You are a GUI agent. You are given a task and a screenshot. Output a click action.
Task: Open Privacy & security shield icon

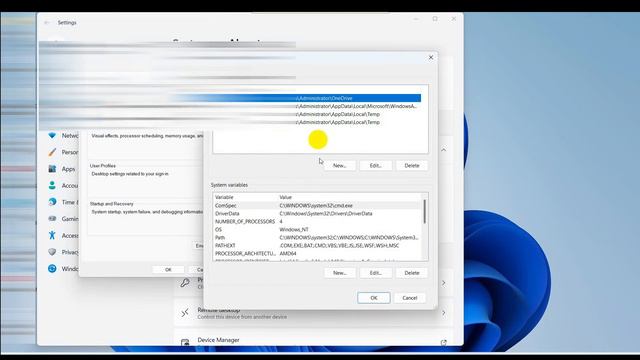point(52,252)
